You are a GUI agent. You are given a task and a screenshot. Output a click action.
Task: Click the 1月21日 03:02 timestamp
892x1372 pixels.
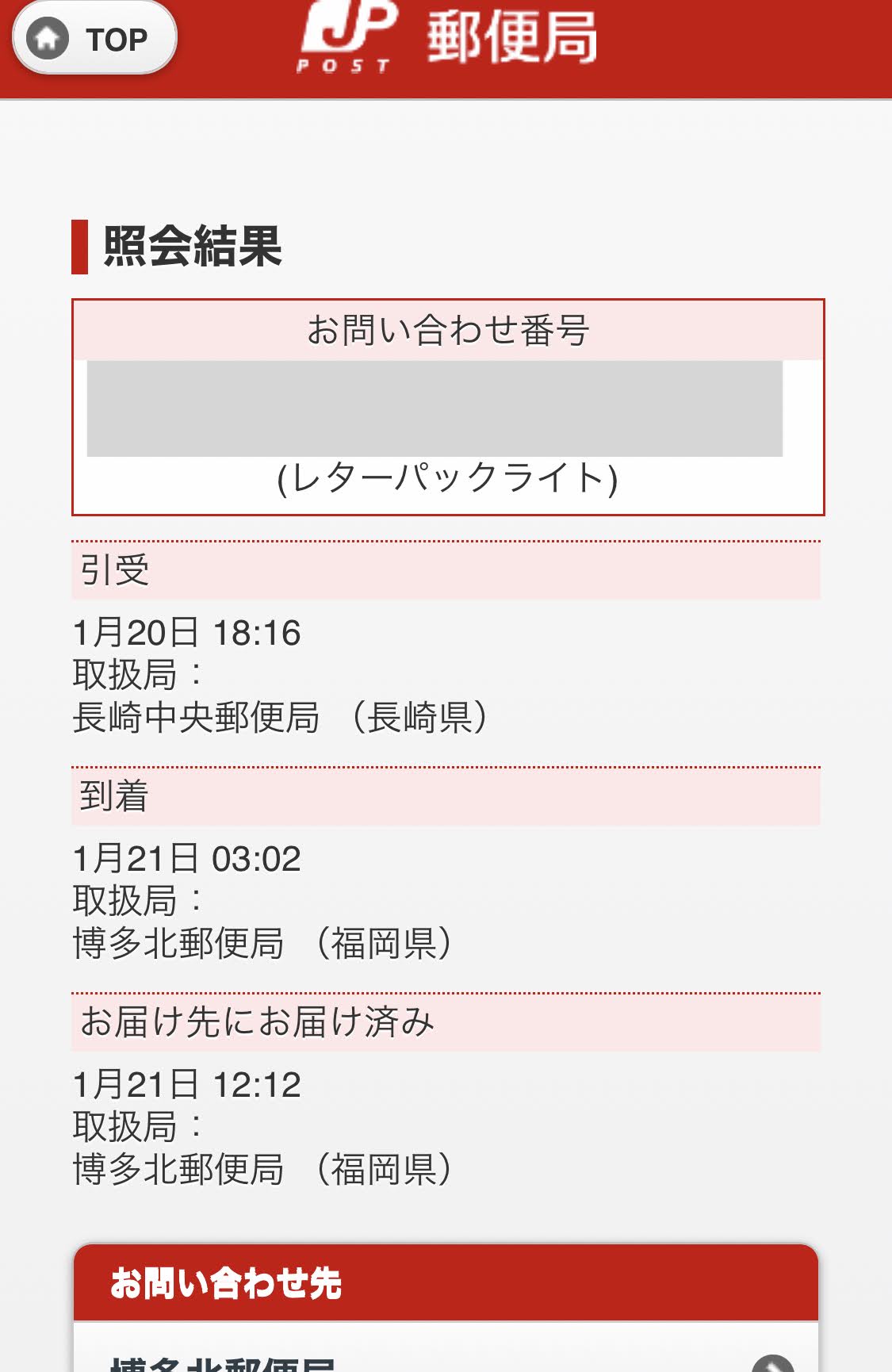pyautogui.click(x=186, y=859)
